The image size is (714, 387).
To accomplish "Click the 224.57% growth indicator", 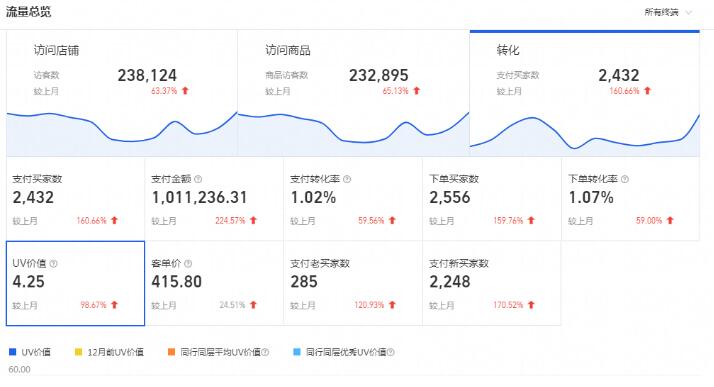I will tap(236, 221).
